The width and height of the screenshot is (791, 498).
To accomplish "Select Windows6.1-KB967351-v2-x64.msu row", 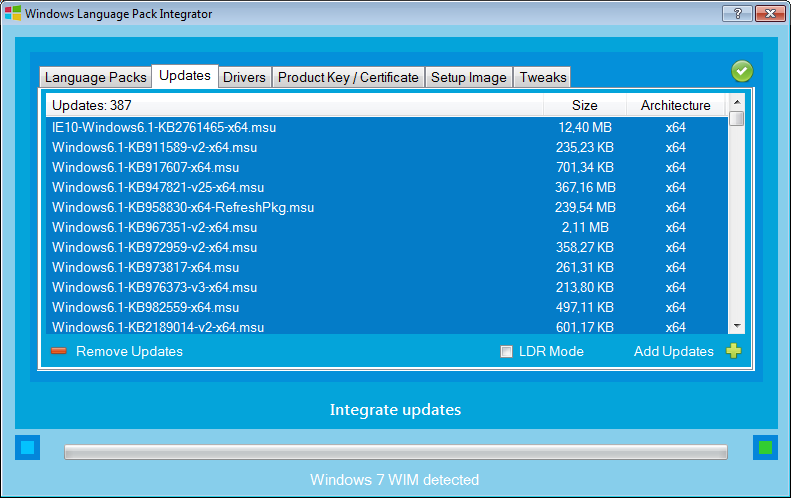I will (387, 228).
